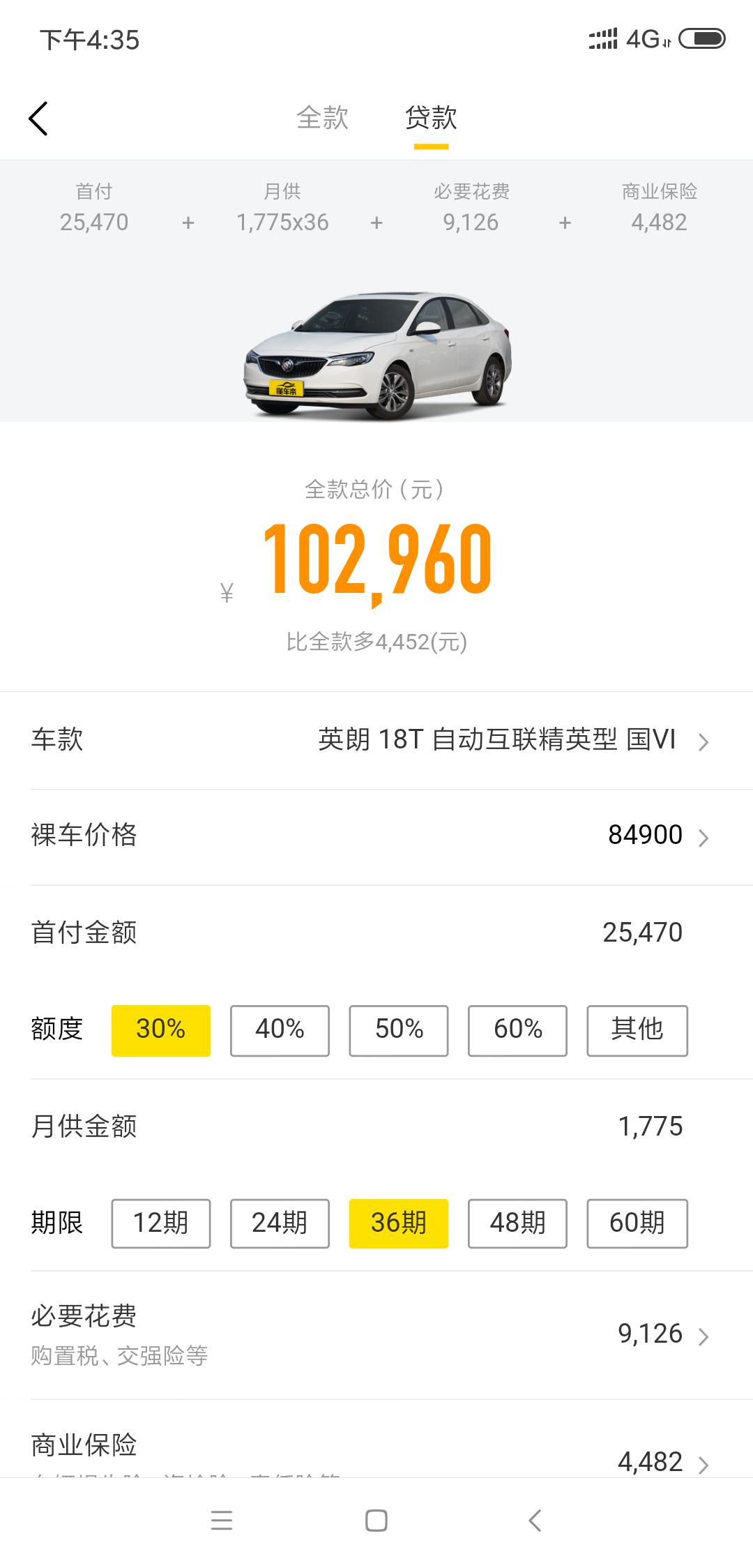The width and height of the screenshot is (753, 1568).
Task: Switch to the 全款 tab
Action: [322, 118]
